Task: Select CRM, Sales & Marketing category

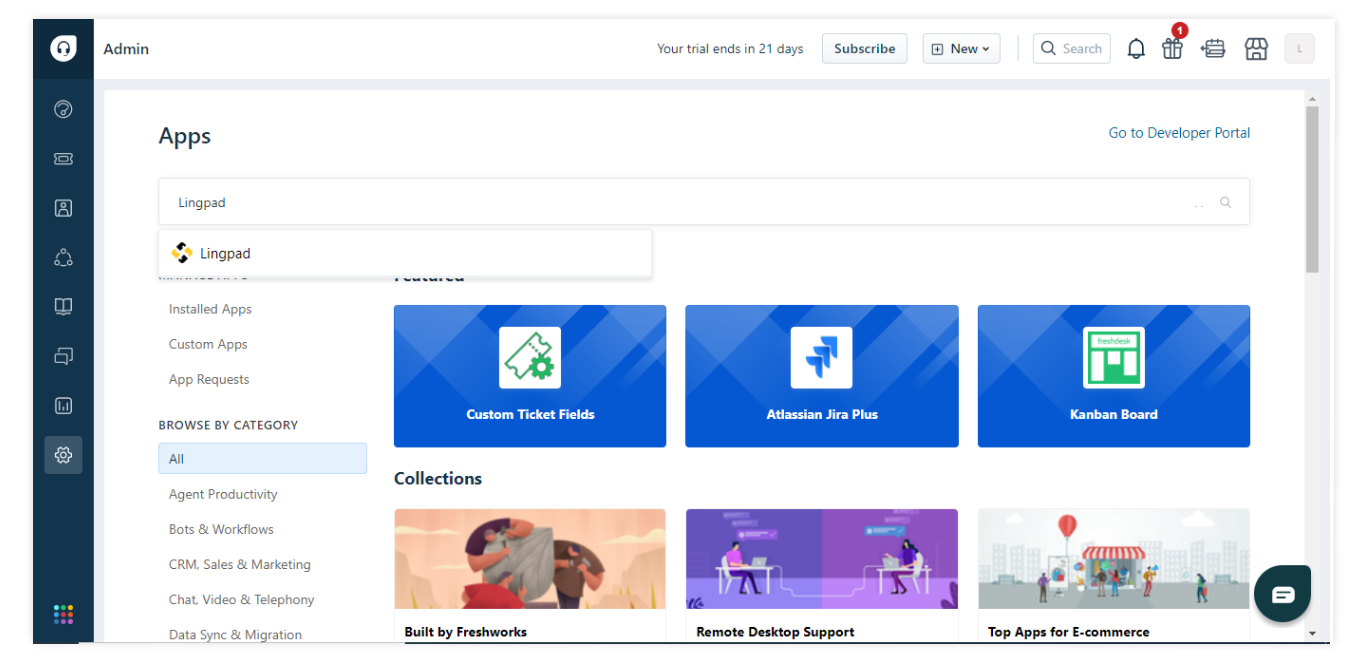Action: point(240,564)
